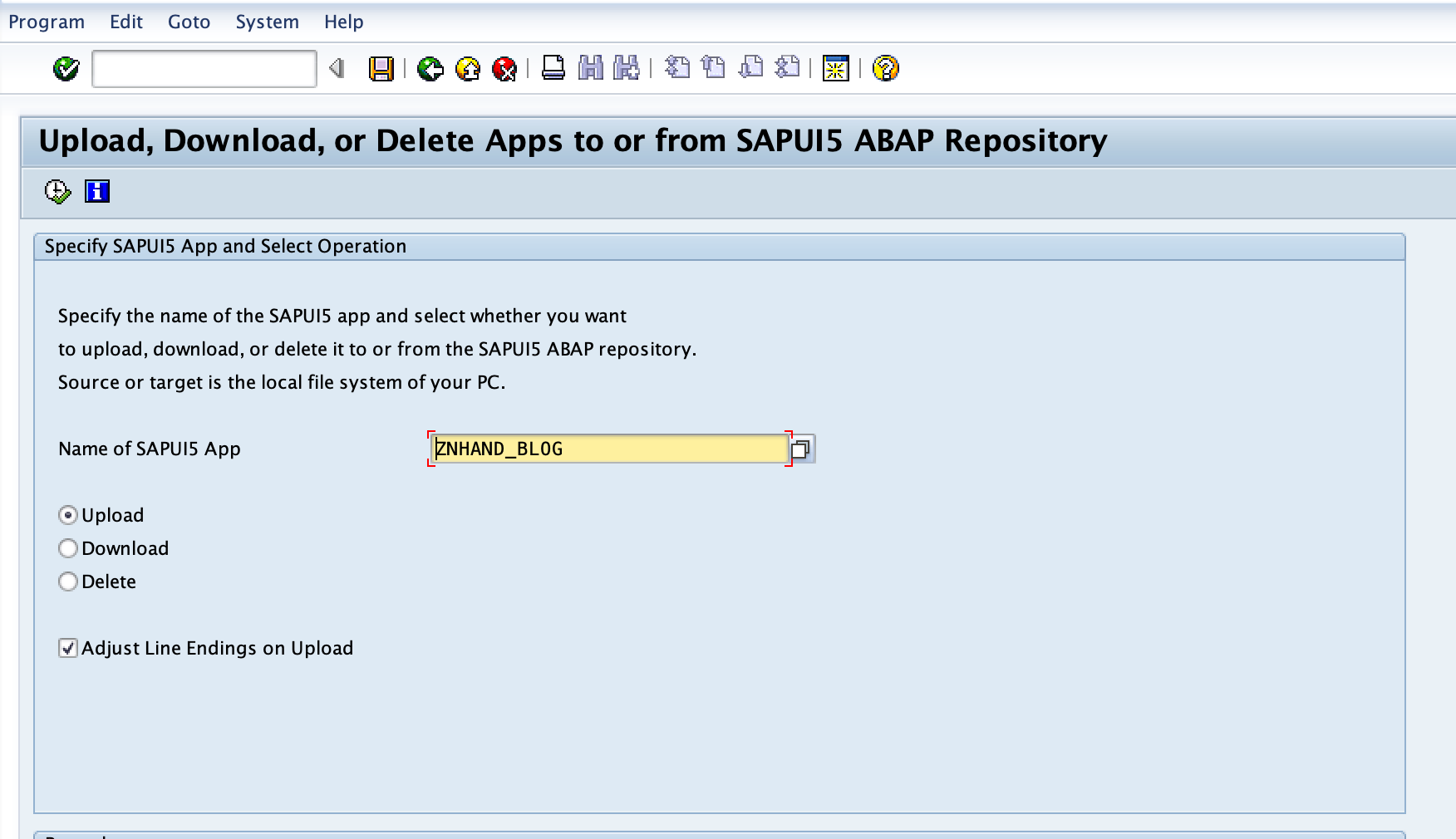The image size is (1456, 839).
Task: Select the Download radio button
Action: click(68, 548)
